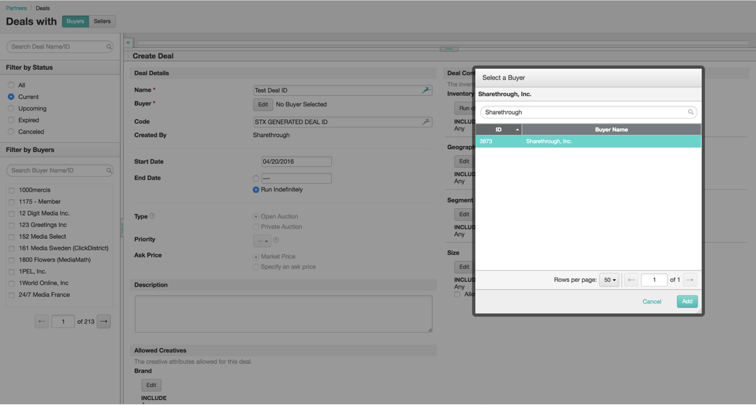Select the Upcoming status filter
The width and height of the screenshot is (756, 405).
click(11, 108)
